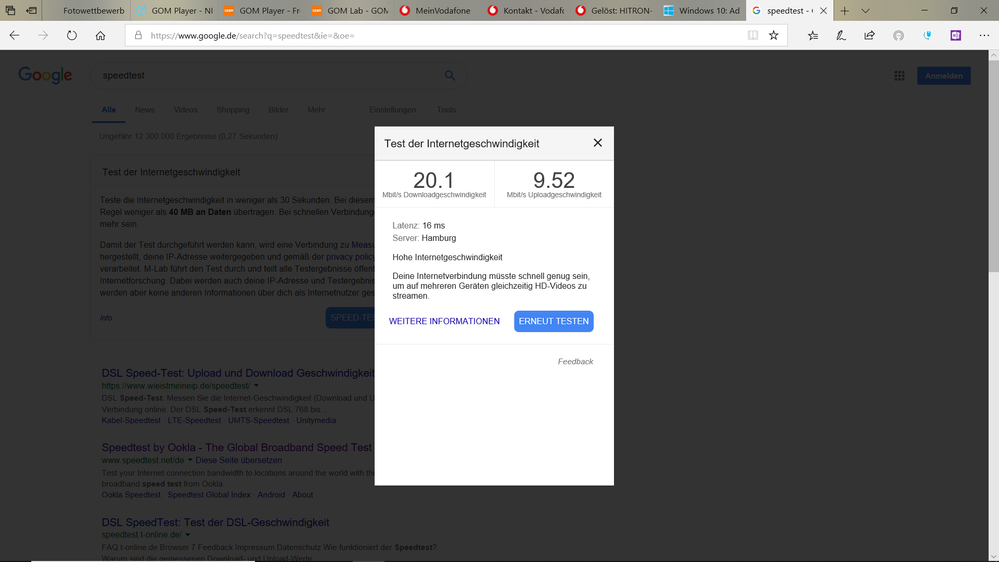The width and height of the screenshot is (999, 562).
Task: Show tabs you've set aside
Action: [10, 11]
